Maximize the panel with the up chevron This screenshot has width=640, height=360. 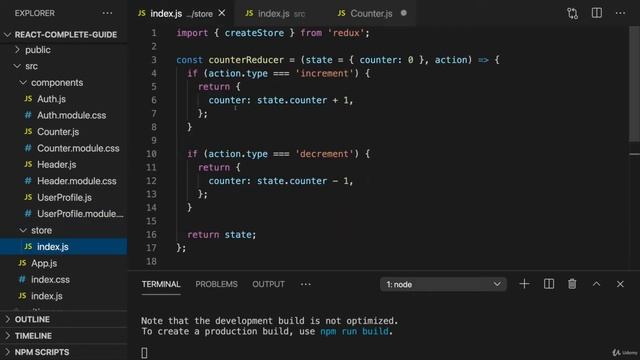[x=596, y=284]
